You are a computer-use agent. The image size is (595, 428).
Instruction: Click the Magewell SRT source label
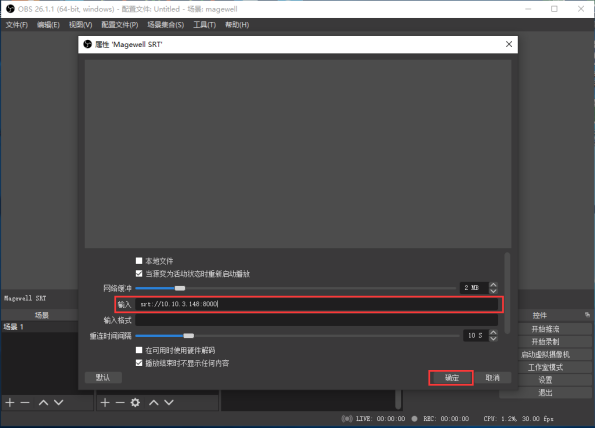25,299
